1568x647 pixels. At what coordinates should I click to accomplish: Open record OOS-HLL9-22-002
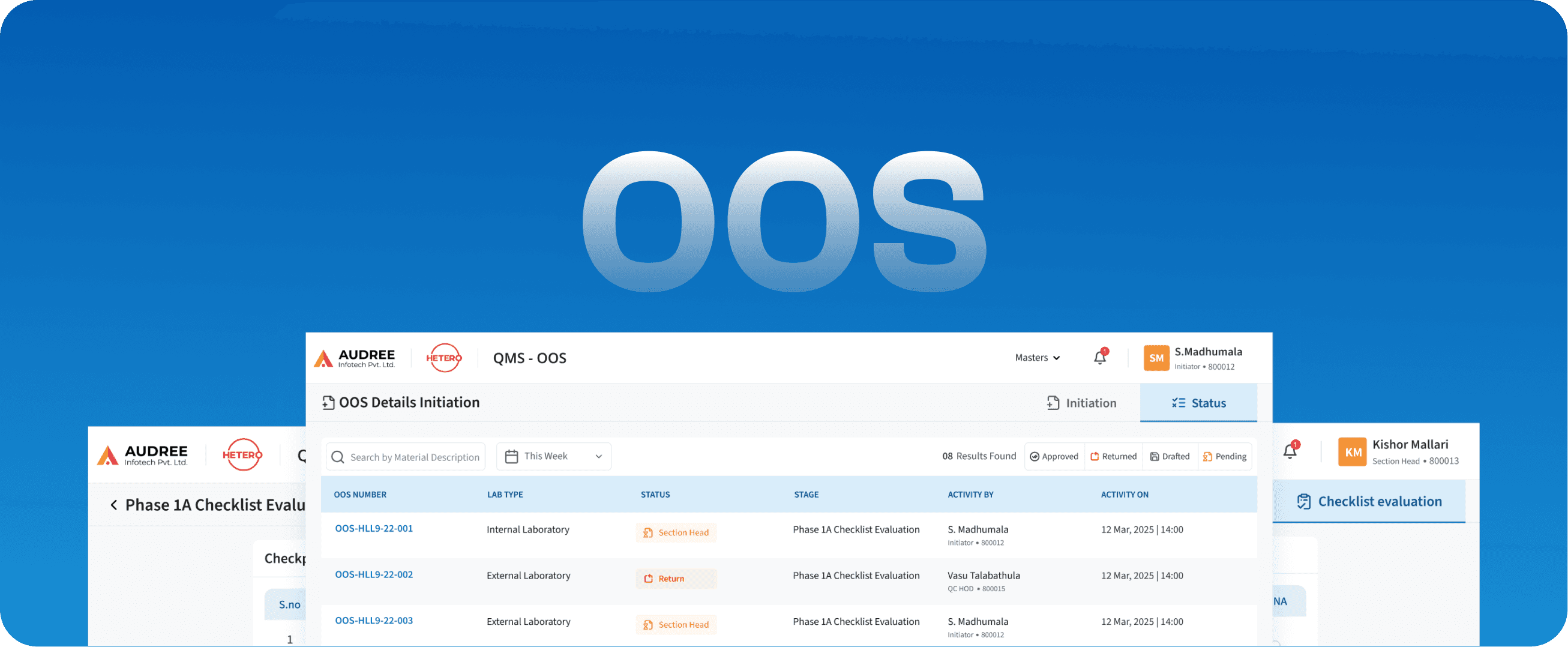tap(374, 574)
